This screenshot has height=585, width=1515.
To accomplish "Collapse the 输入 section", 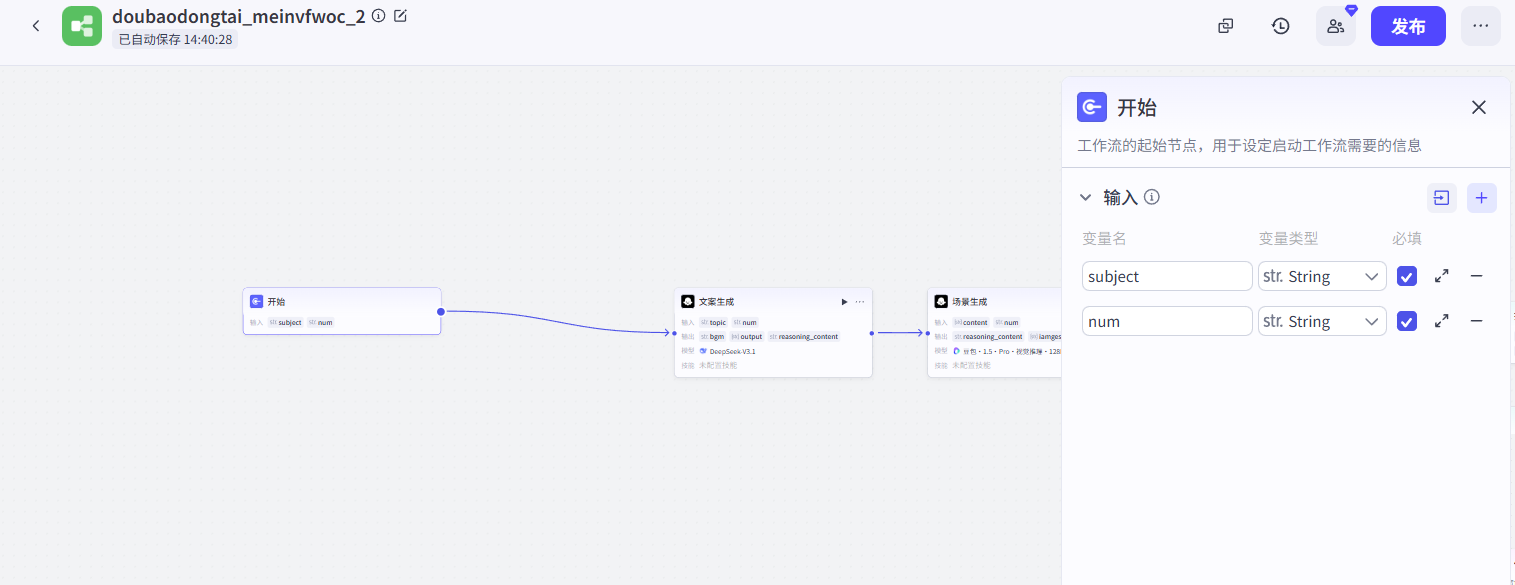I will [x=1085, y=198].
